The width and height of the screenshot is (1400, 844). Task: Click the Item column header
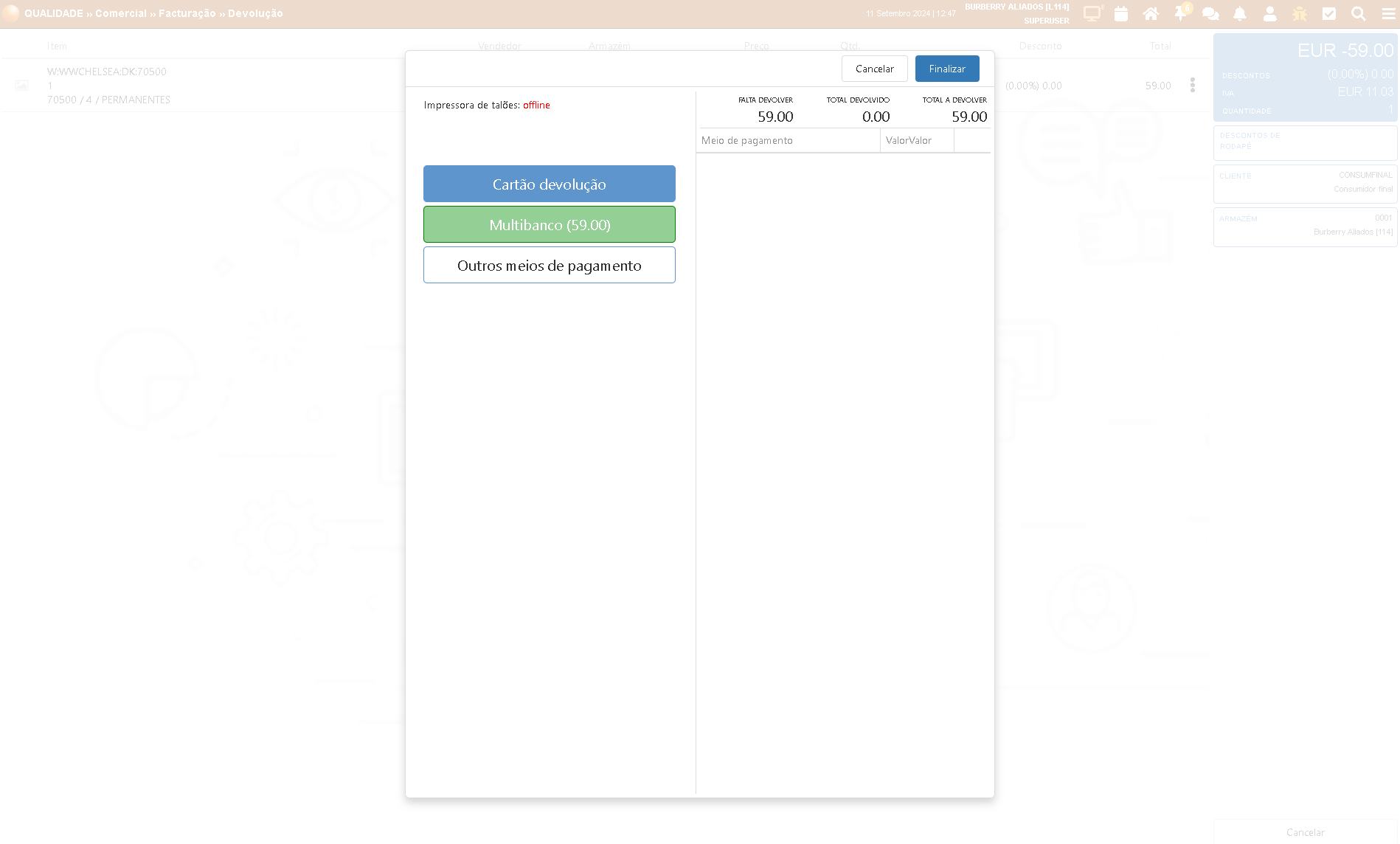pos(57,46)
